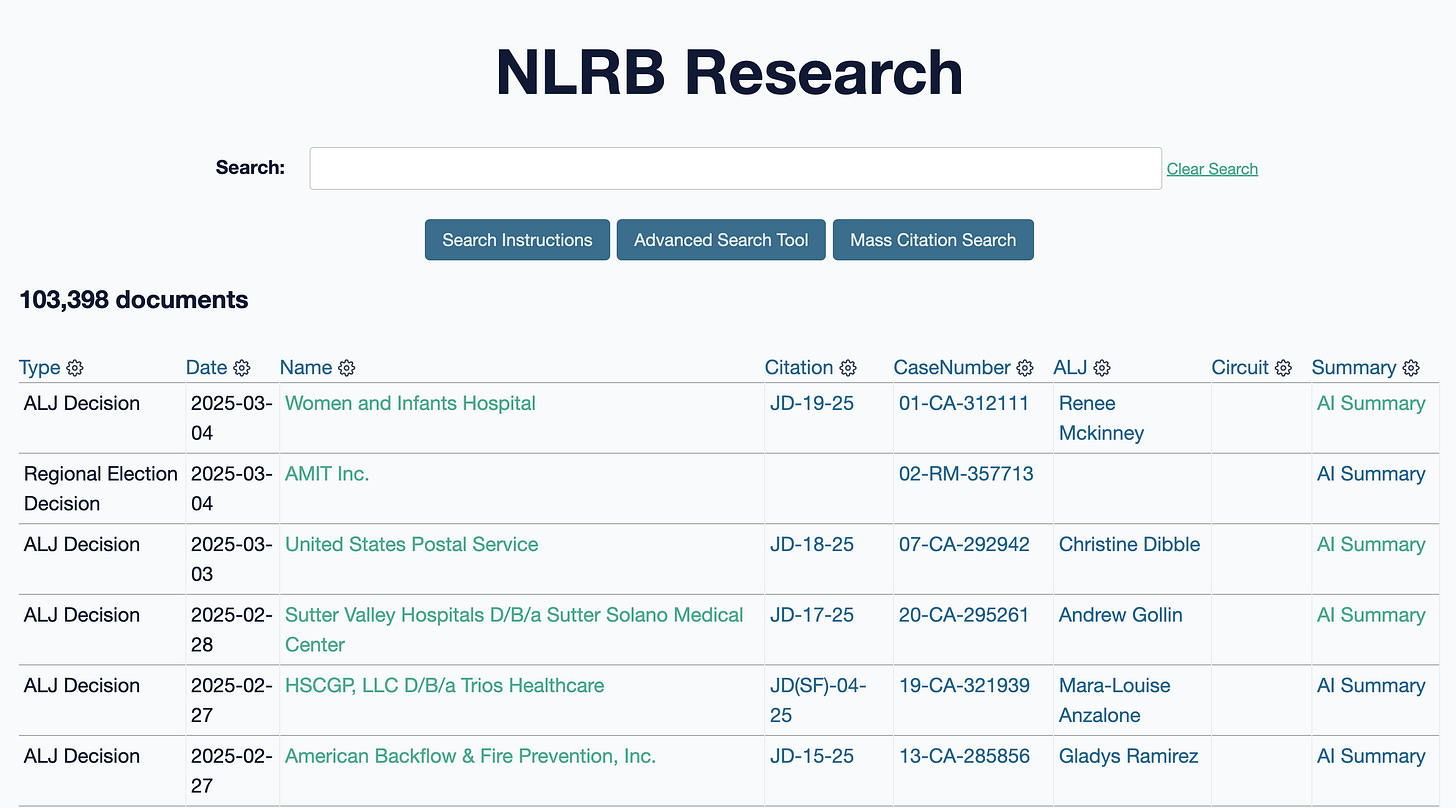
Task: Open American Backflow & Fire Prevention decision
Action: point(471,757)
